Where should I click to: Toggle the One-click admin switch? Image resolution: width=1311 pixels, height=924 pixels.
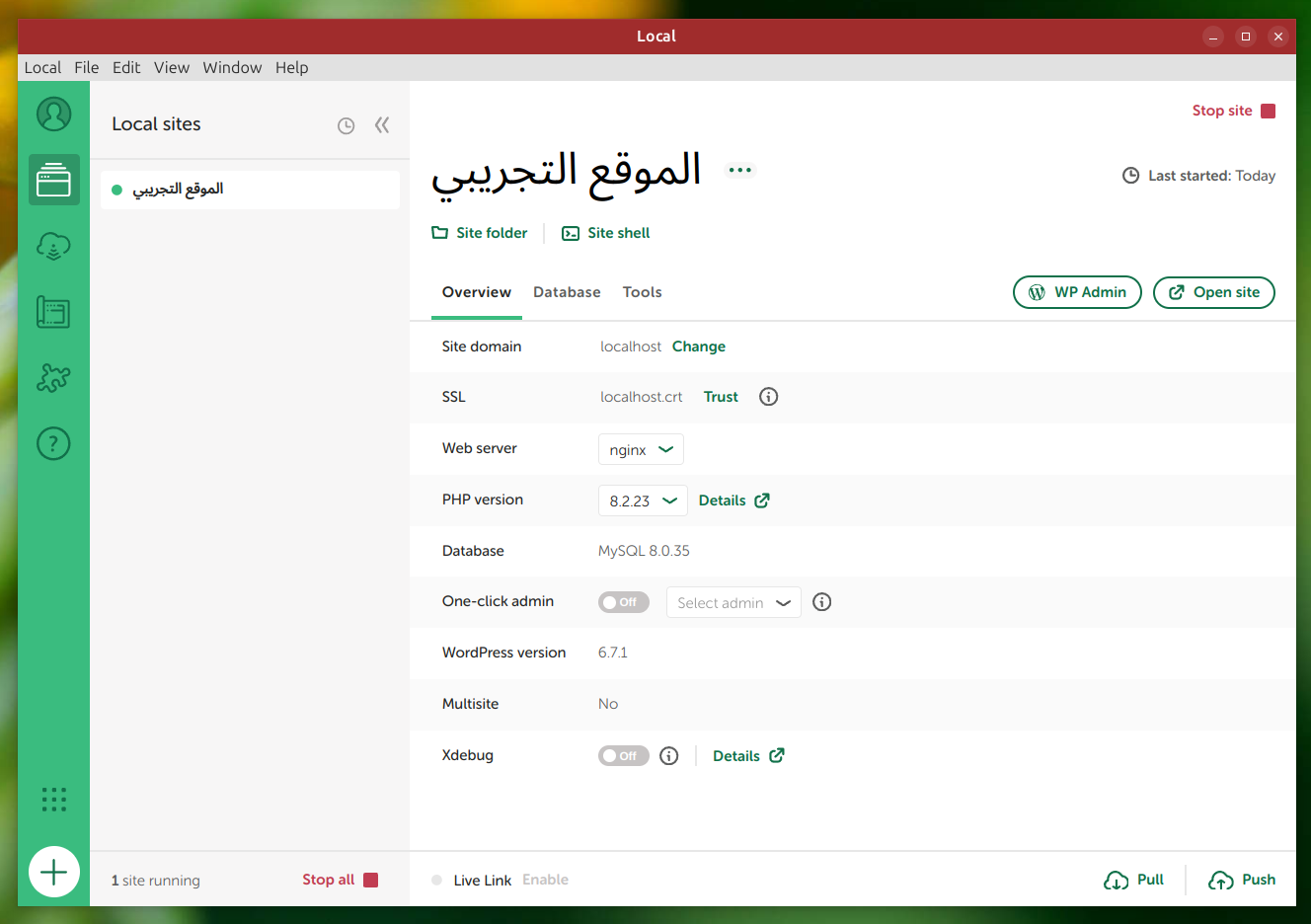[x=624, y=602]
